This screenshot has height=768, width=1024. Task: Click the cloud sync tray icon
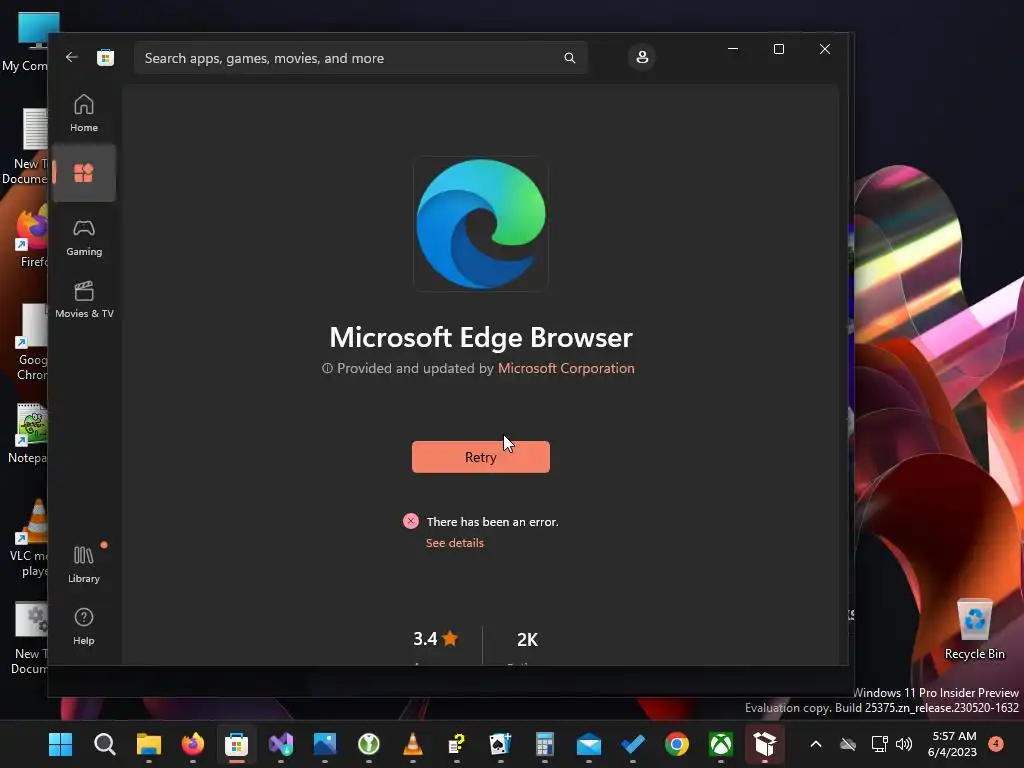848,744
